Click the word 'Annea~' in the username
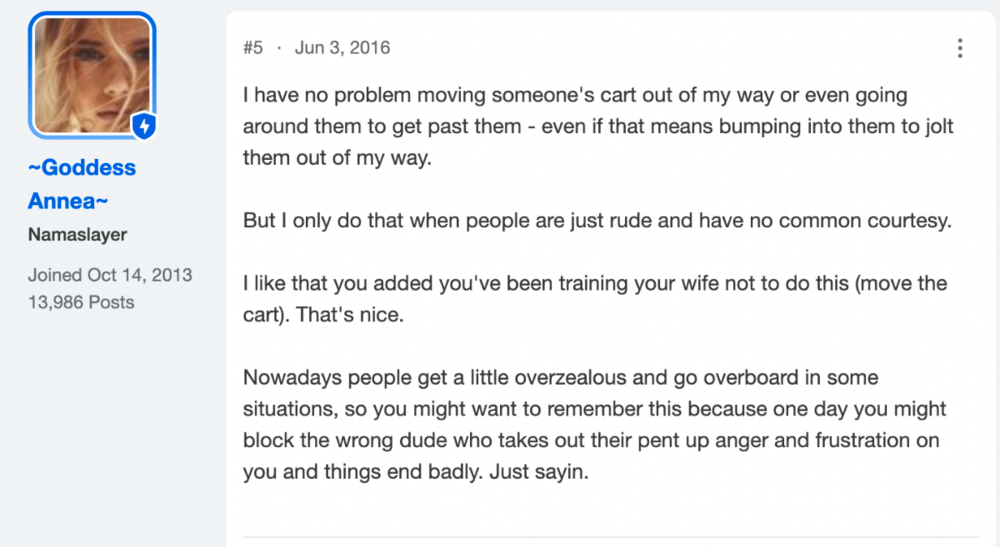This screenshot has width=1000, height=547. pos(68,201)
